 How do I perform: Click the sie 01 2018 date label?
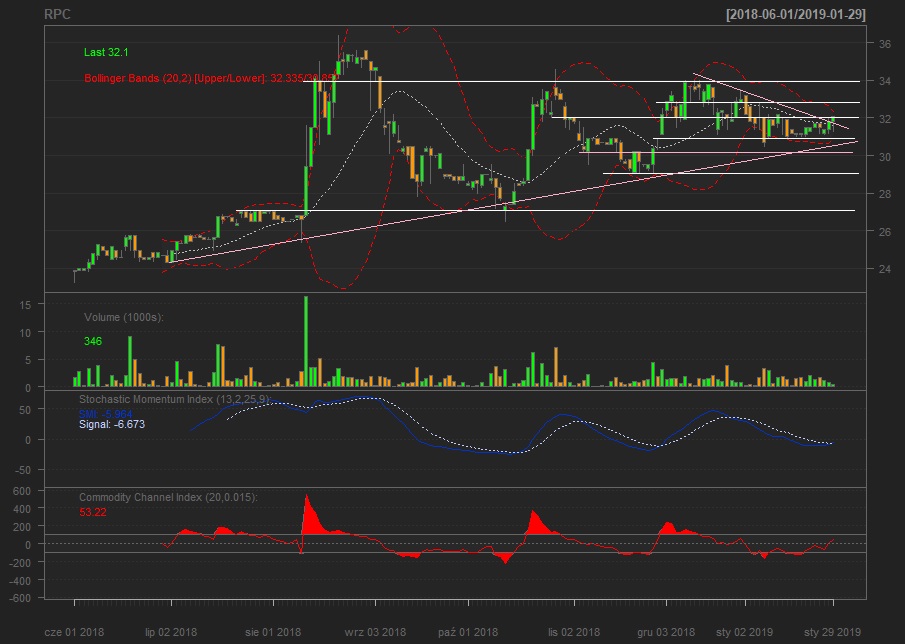[x=273, y=632]
